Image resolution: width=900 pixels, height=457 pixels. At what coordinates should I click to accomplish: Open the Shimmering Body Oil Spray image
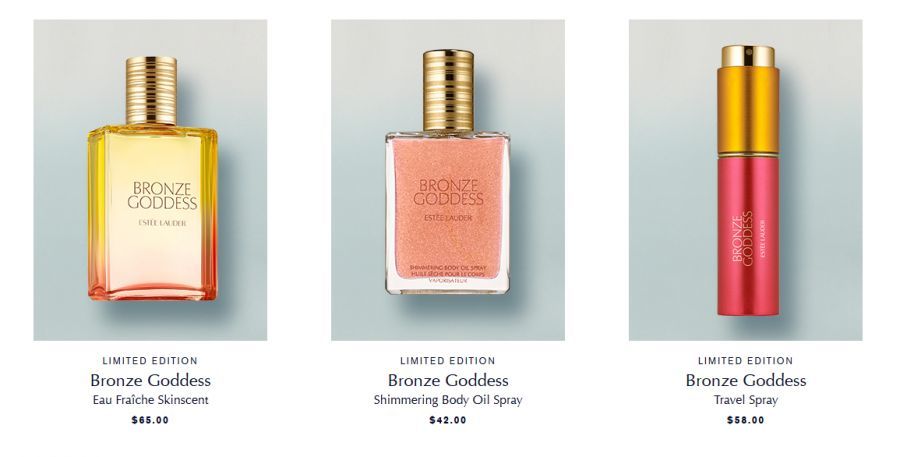(x=448, y=180)
